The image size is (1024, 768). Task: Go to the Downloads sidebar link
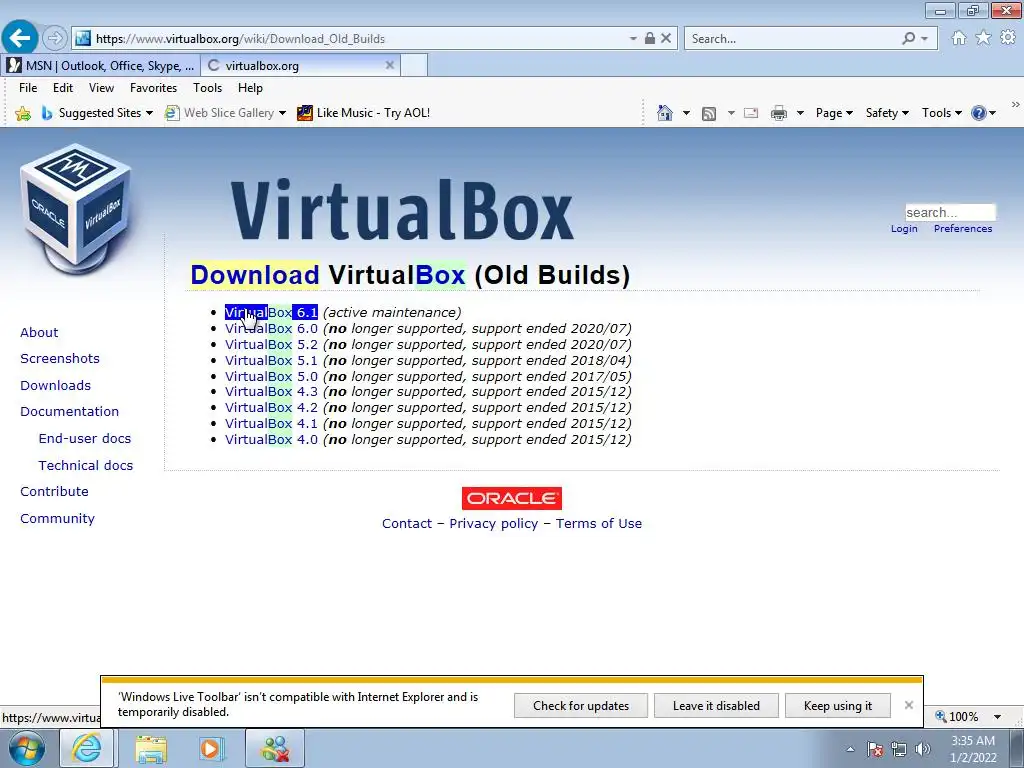click(56, 385)
